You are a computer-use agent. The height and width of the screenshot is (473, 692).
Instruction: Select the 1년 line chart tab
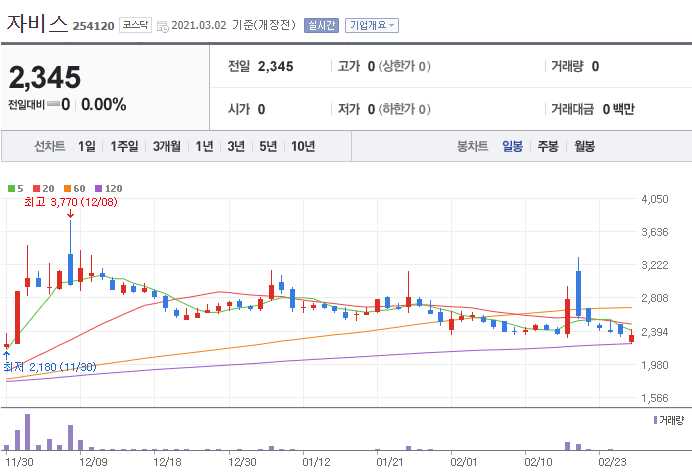point(204,146)
